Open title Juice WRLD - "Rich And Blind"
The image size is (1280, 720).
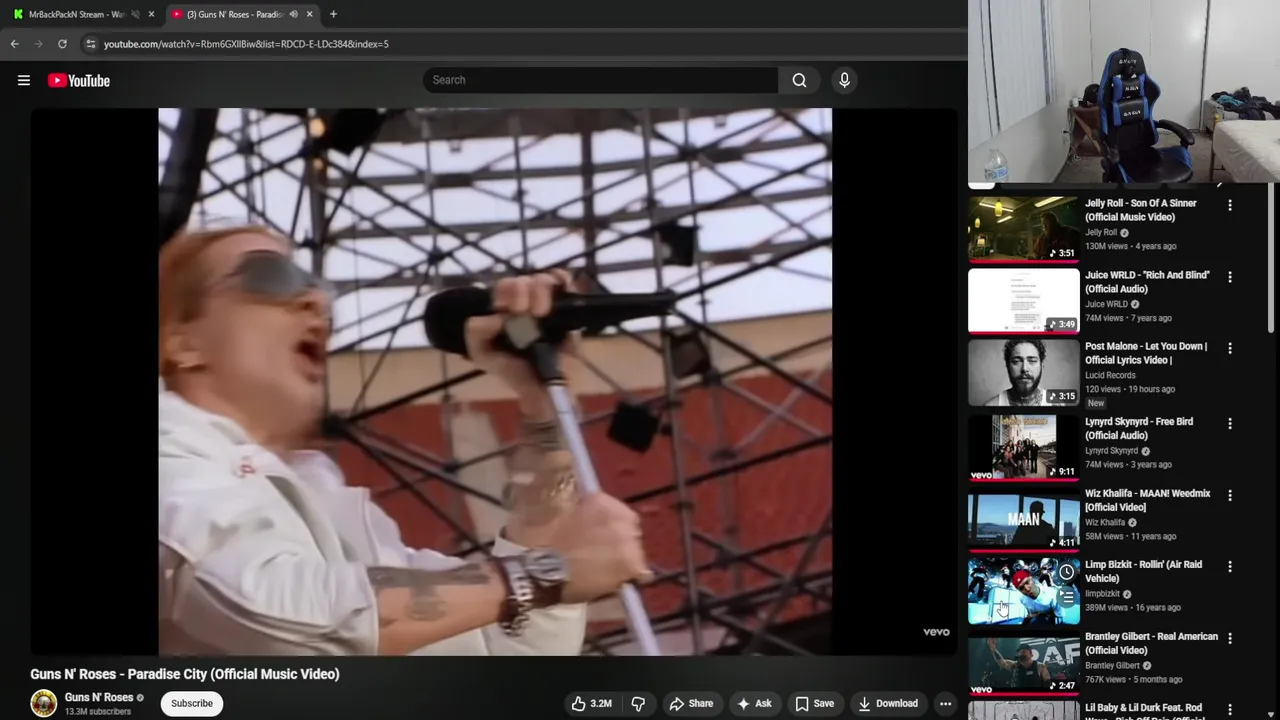pyautogui.click(x=1147, y=282)
